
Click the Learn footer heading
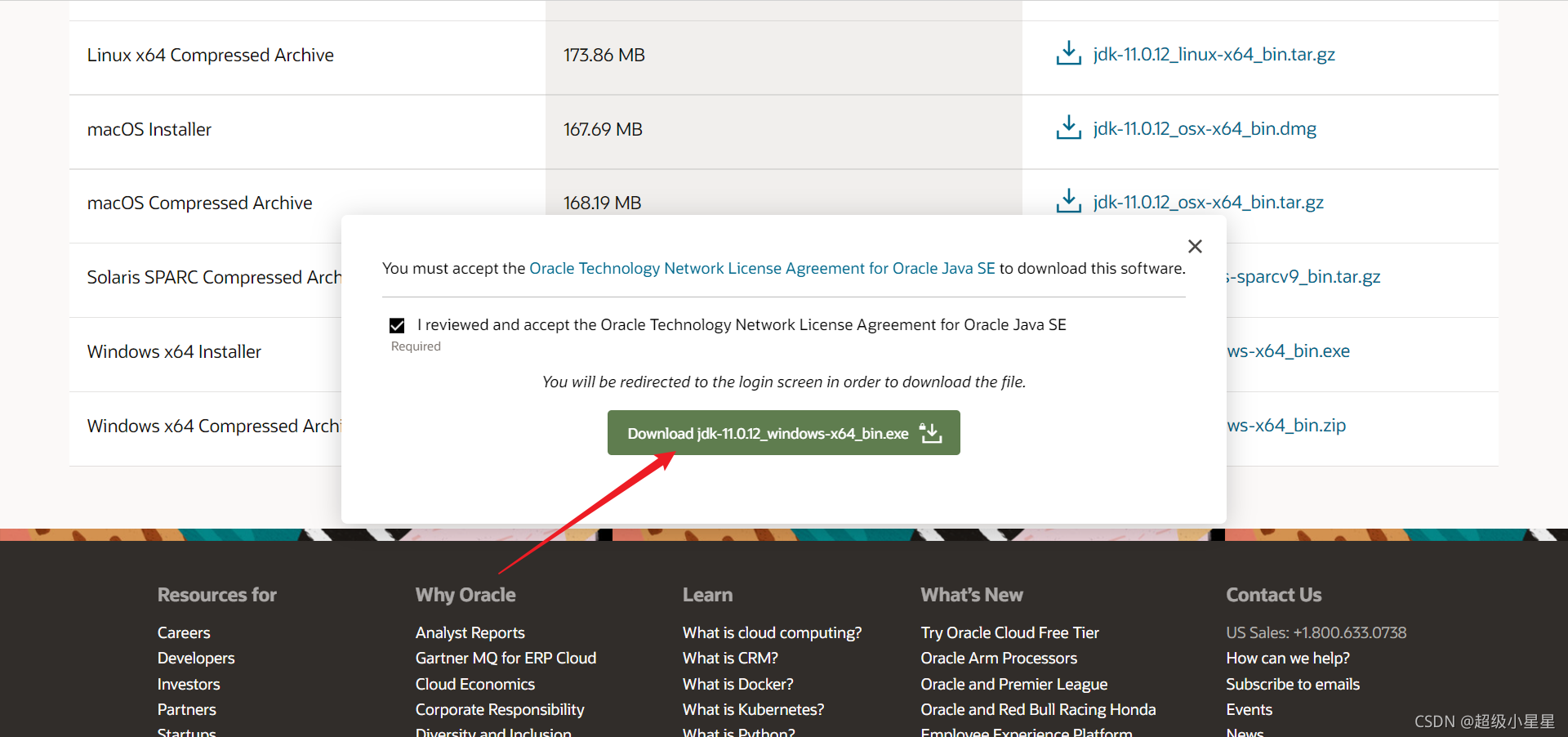pyautogui.click(x=707, y=595)
